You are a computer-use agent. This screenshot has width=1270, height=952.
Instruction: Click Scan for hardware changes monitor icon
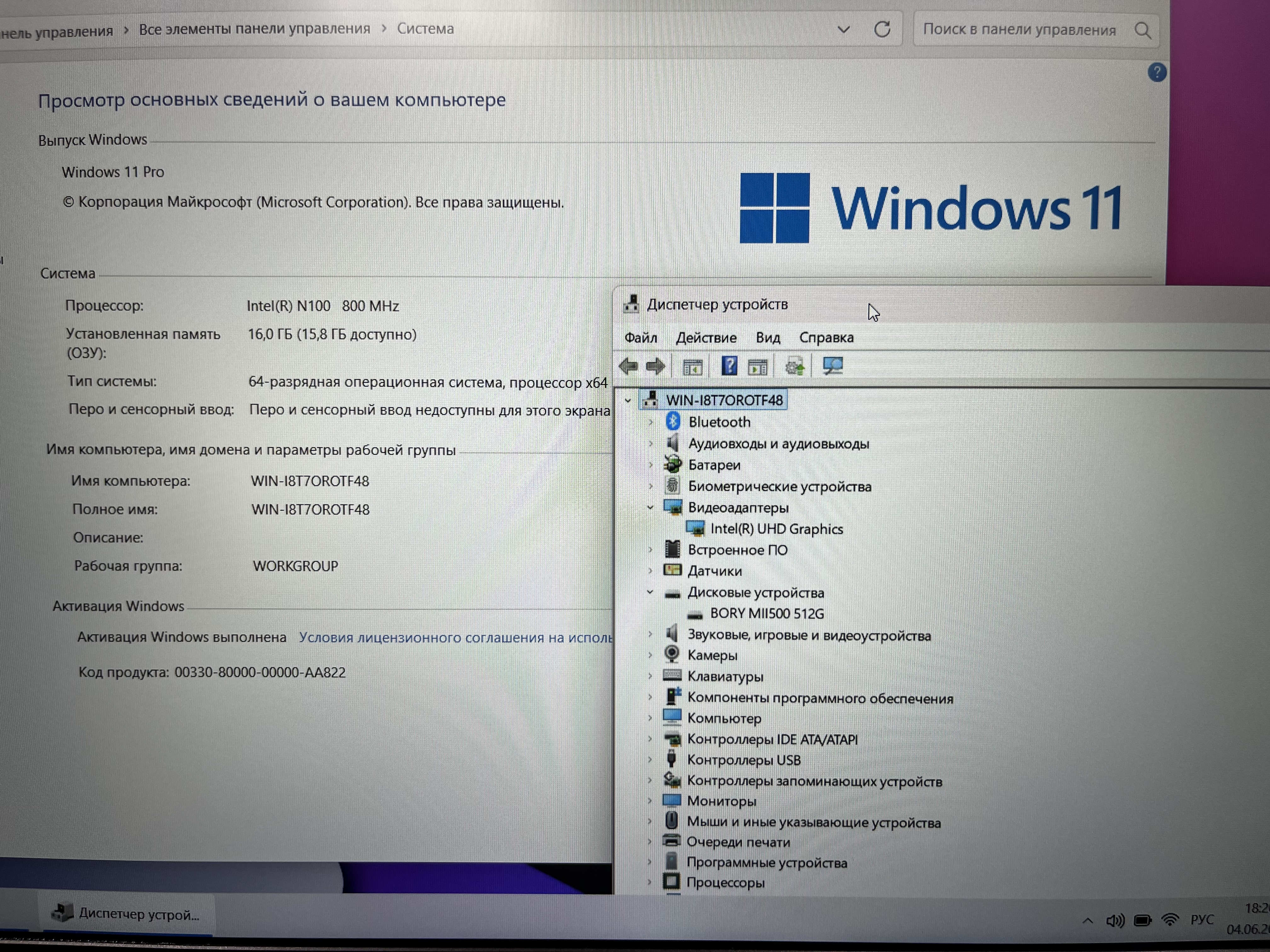(x=832, y=365)
